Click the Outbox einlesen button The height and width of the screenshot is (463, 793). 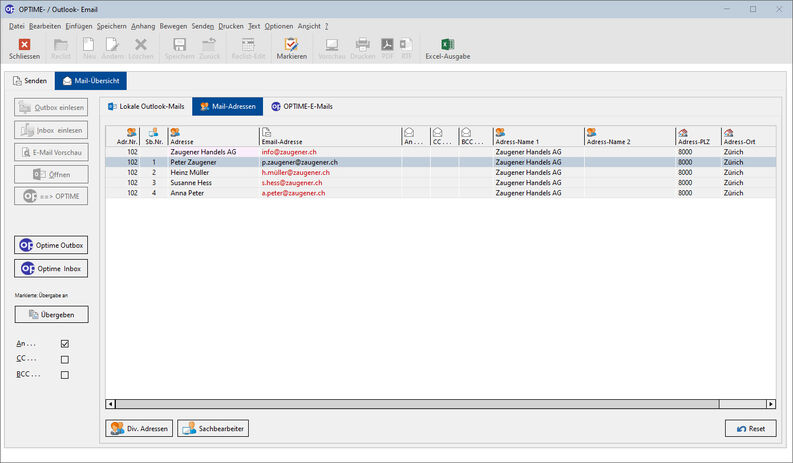(x=51, y=107)
